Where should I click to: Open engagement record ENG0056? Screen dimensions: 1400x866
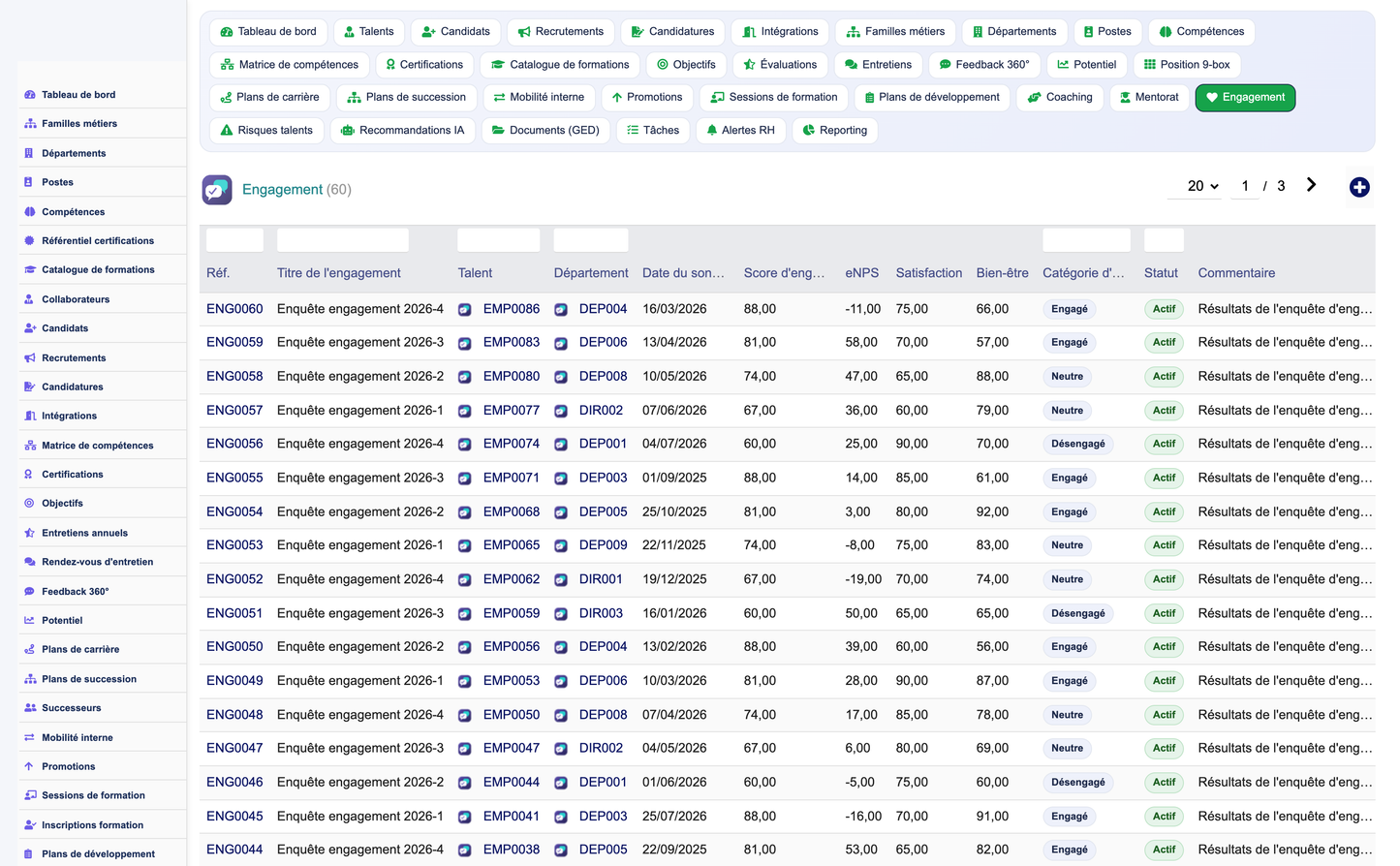click(x=234, y=444)
